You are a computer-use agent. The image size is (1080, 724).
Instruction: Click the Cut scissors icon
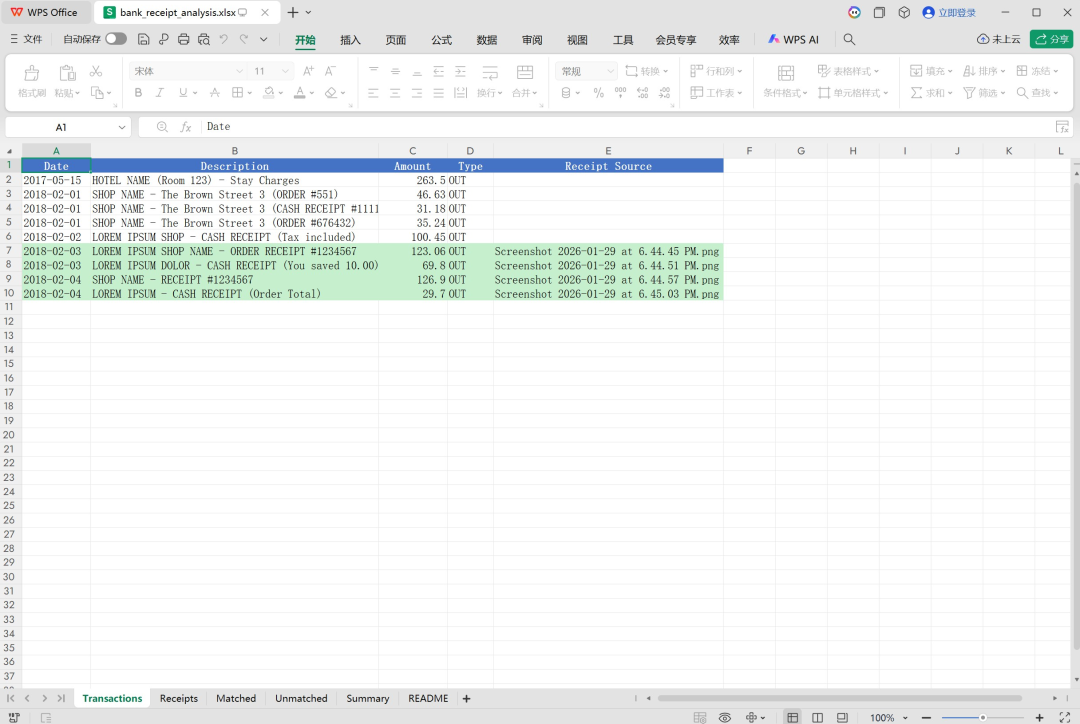tap(96, 71)
